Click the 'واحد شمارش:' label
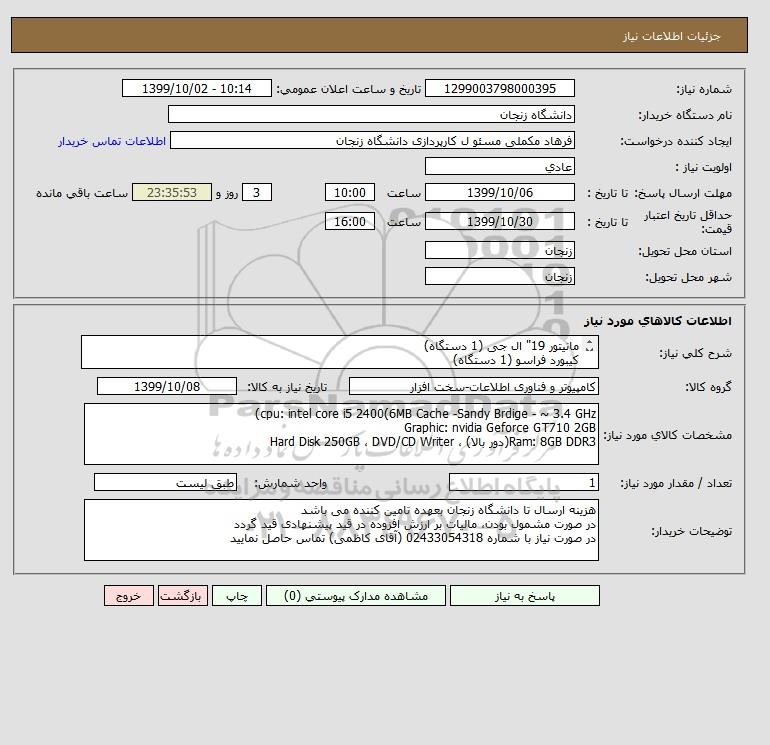Image resolution: width=770 pixels, height=745 pixels. tap(290, 483)
